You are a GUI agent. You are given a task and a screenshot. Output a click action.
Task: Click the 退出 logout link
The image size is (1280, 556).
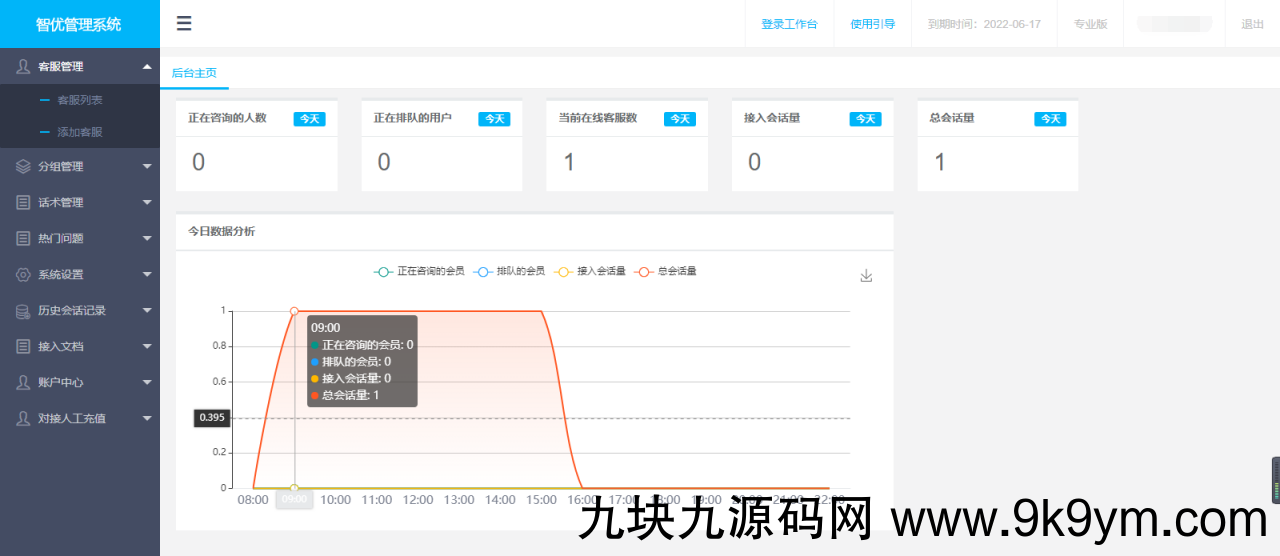pos(1252,24)
